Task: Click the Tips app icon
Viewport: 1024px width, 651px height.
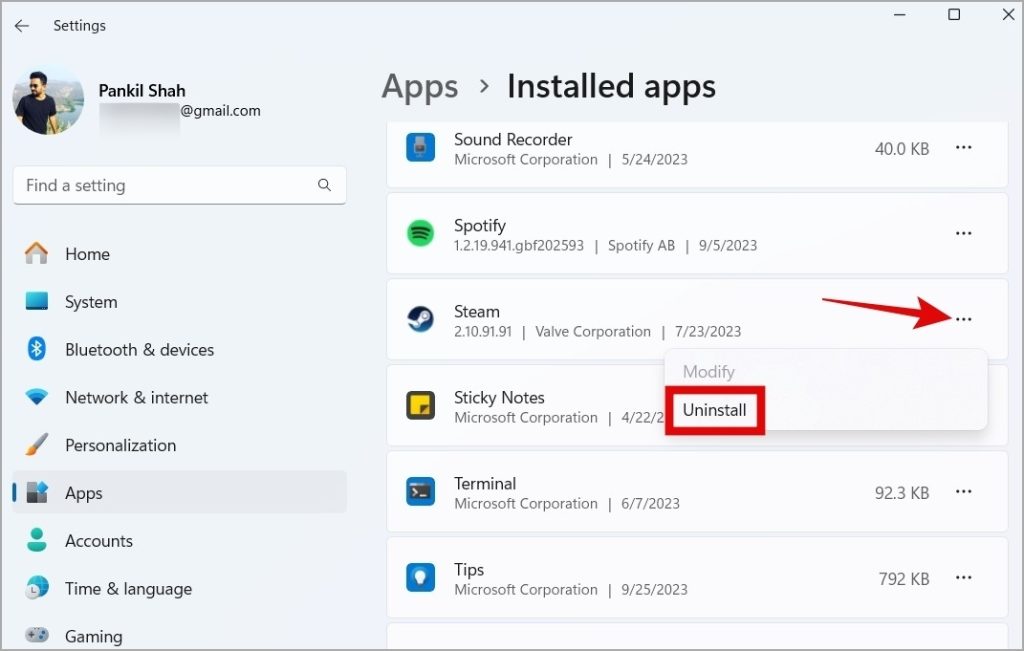Action: 421,578
